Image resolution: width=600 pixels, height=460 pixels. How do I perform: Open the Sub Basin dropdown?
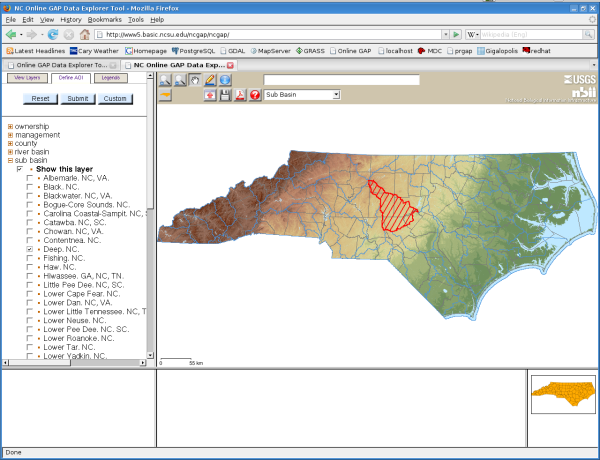click(x=302, y=95)
